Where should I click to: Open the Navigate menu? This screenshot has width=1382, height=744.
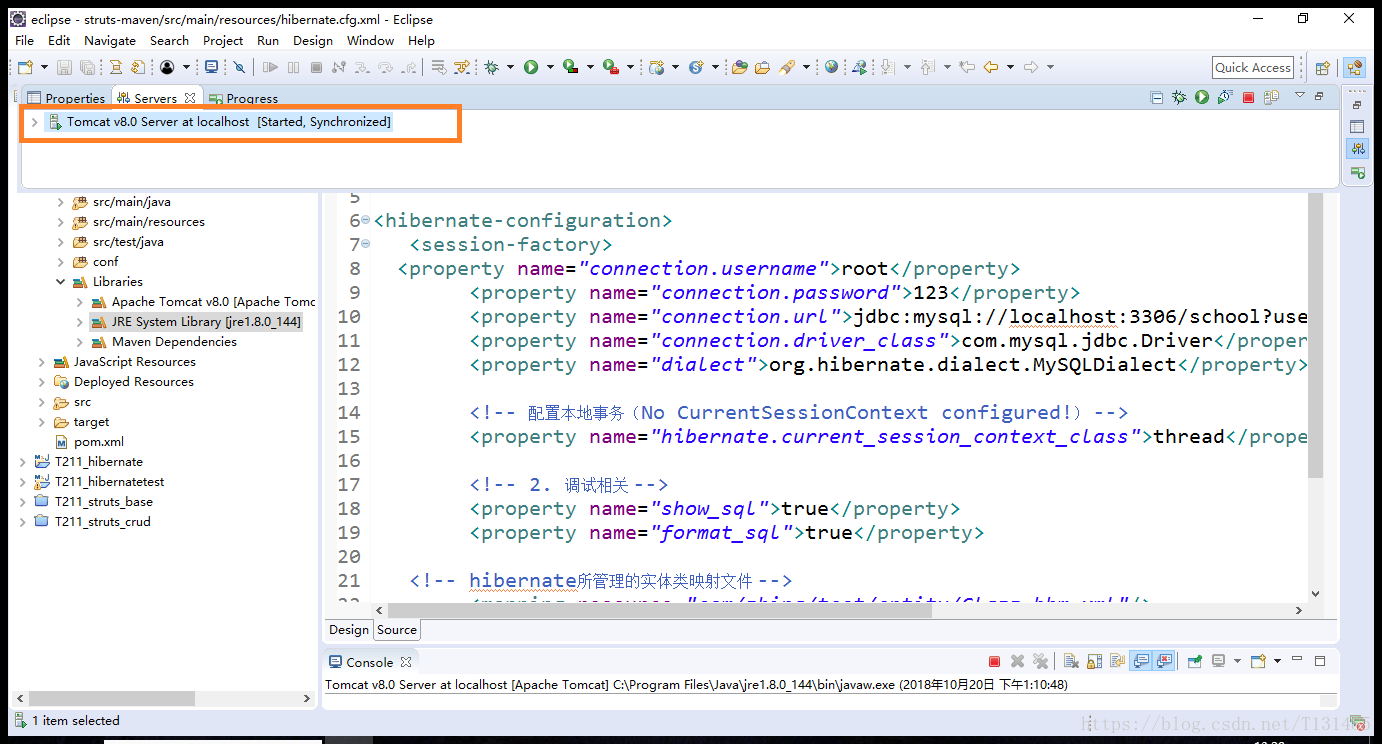(x=110, y=41)
